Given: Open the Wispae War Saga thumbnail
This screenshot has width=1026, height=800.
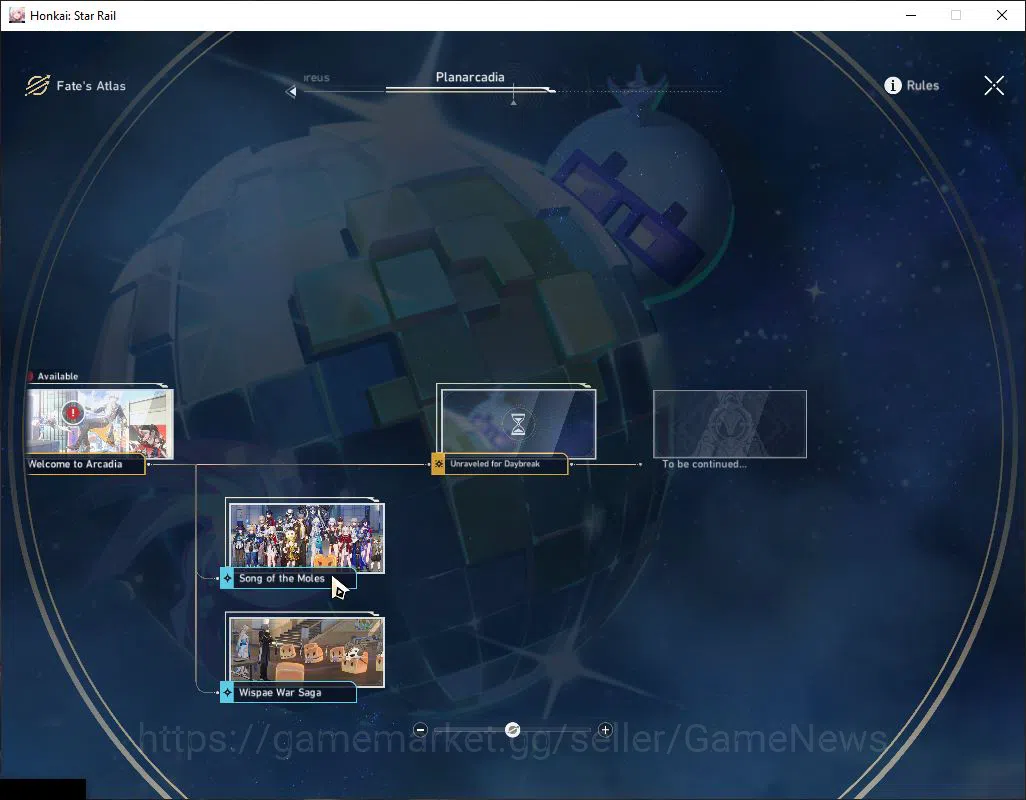Looking at the screenshot, I should click(306, 652).
